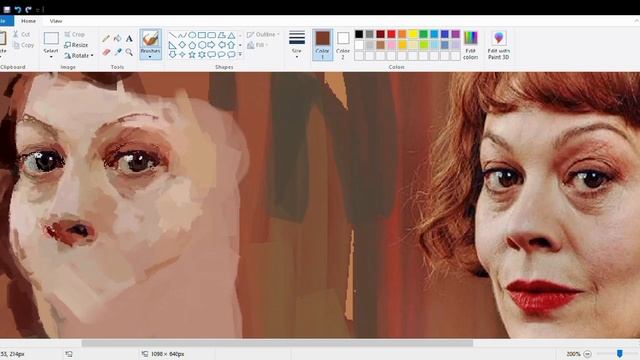
Task: Click the Resize button
Action: tap(76, 45)
